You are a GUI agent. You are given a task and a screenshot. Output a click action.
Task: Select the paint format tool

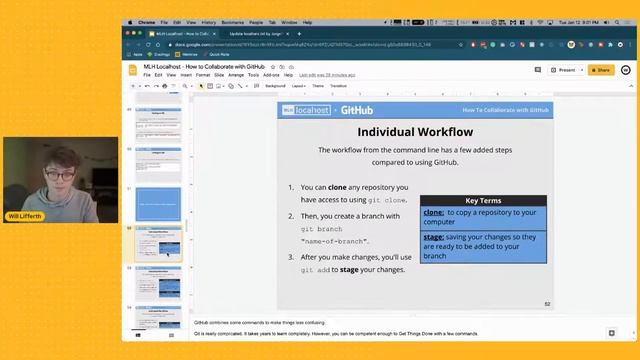tap(173, 86)
